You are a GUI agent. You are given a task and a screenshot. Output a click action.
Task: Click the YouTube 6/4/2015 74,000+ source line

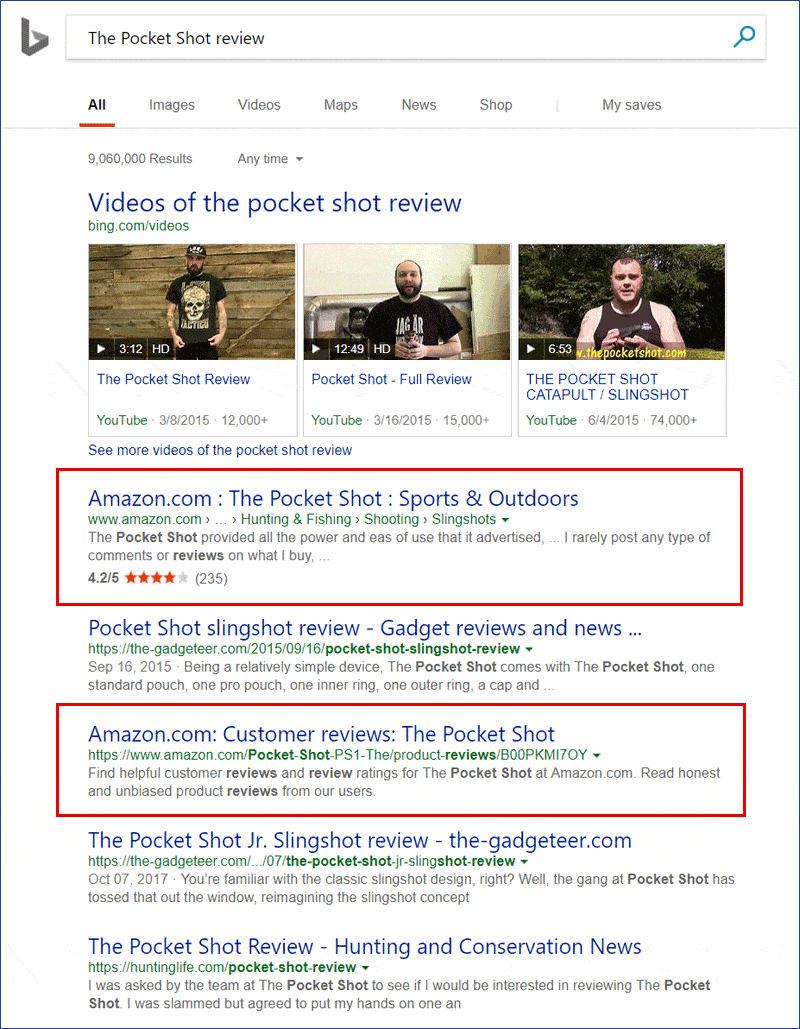[x=611, y=420]
